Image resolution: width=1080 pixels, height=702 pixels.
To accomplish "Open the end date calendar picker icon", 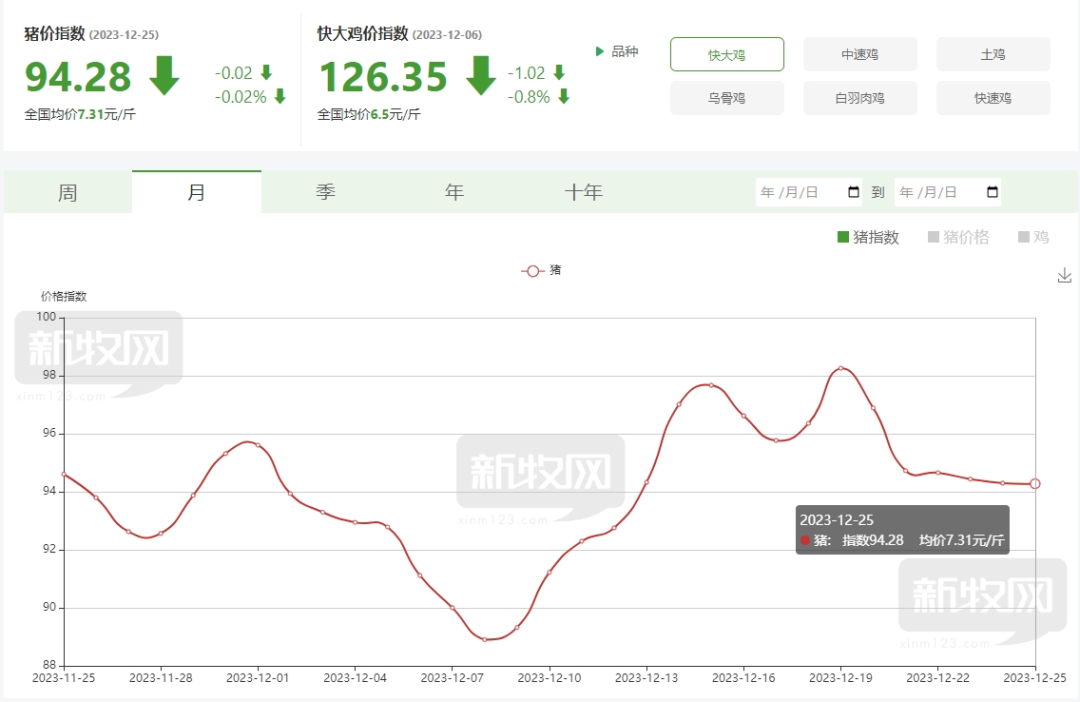I will pos(993,192).
